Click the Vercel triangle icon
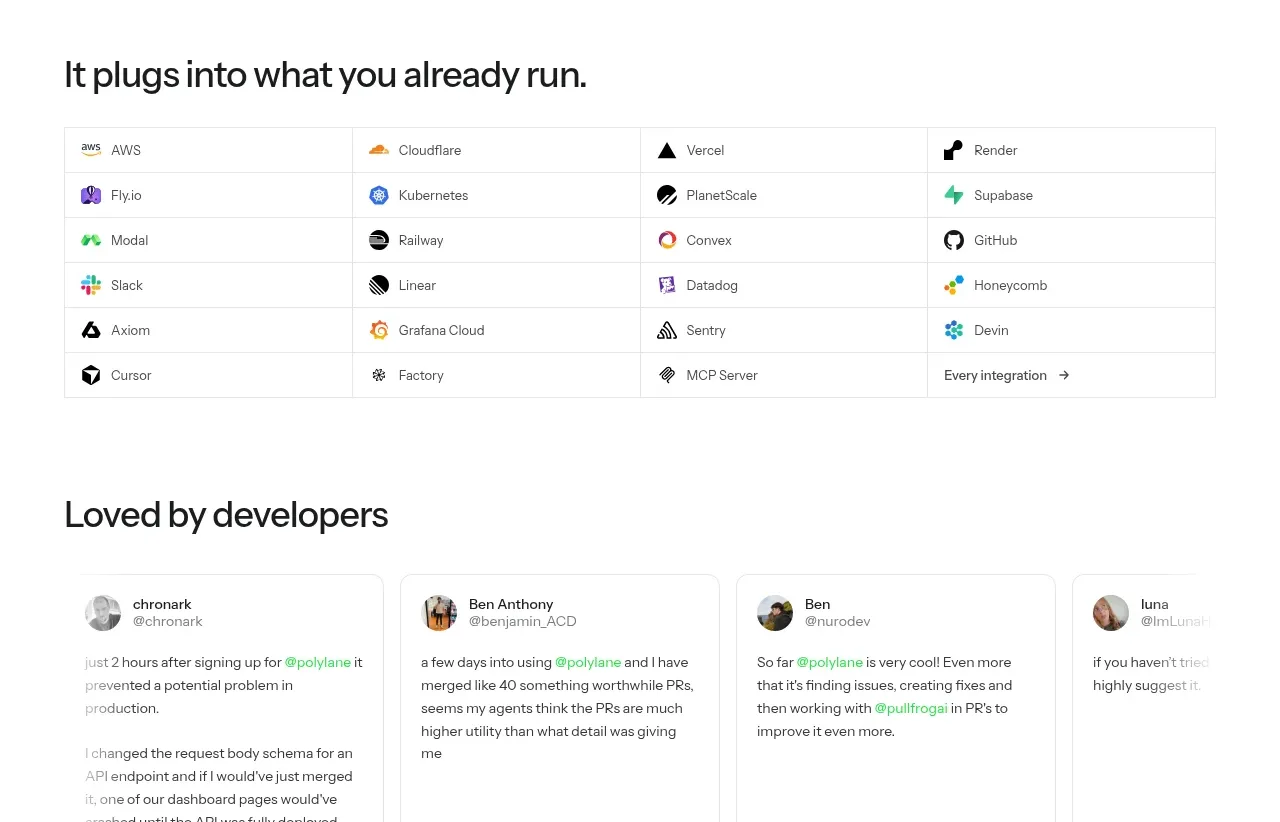This screenshot has width=1280, height=822. 667,151
